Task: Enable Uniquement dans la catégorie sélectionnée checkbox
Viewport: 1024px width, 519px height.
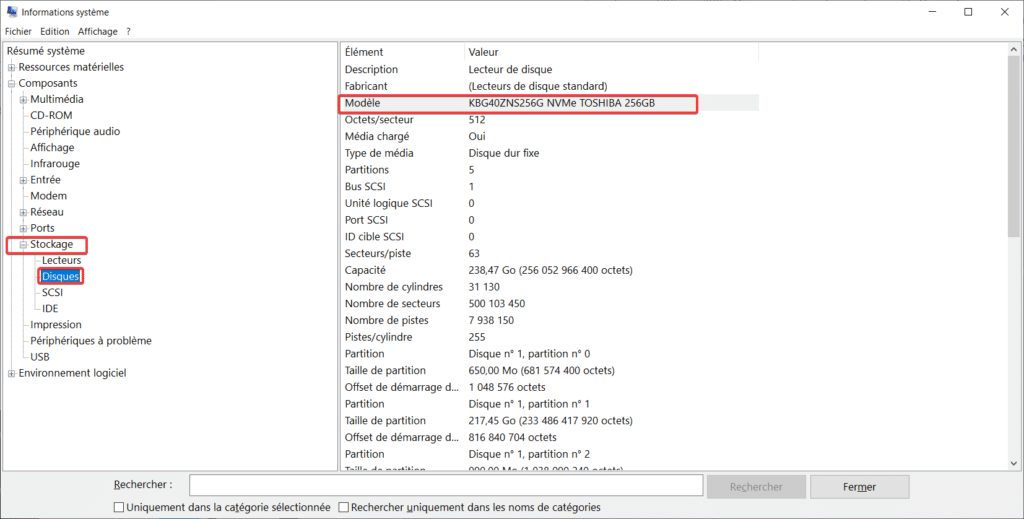Action: 120,507
